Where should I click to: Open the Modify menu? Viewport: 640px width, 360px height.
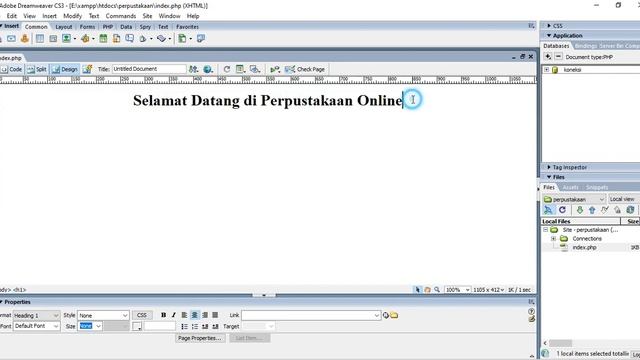tap(73, 16)
